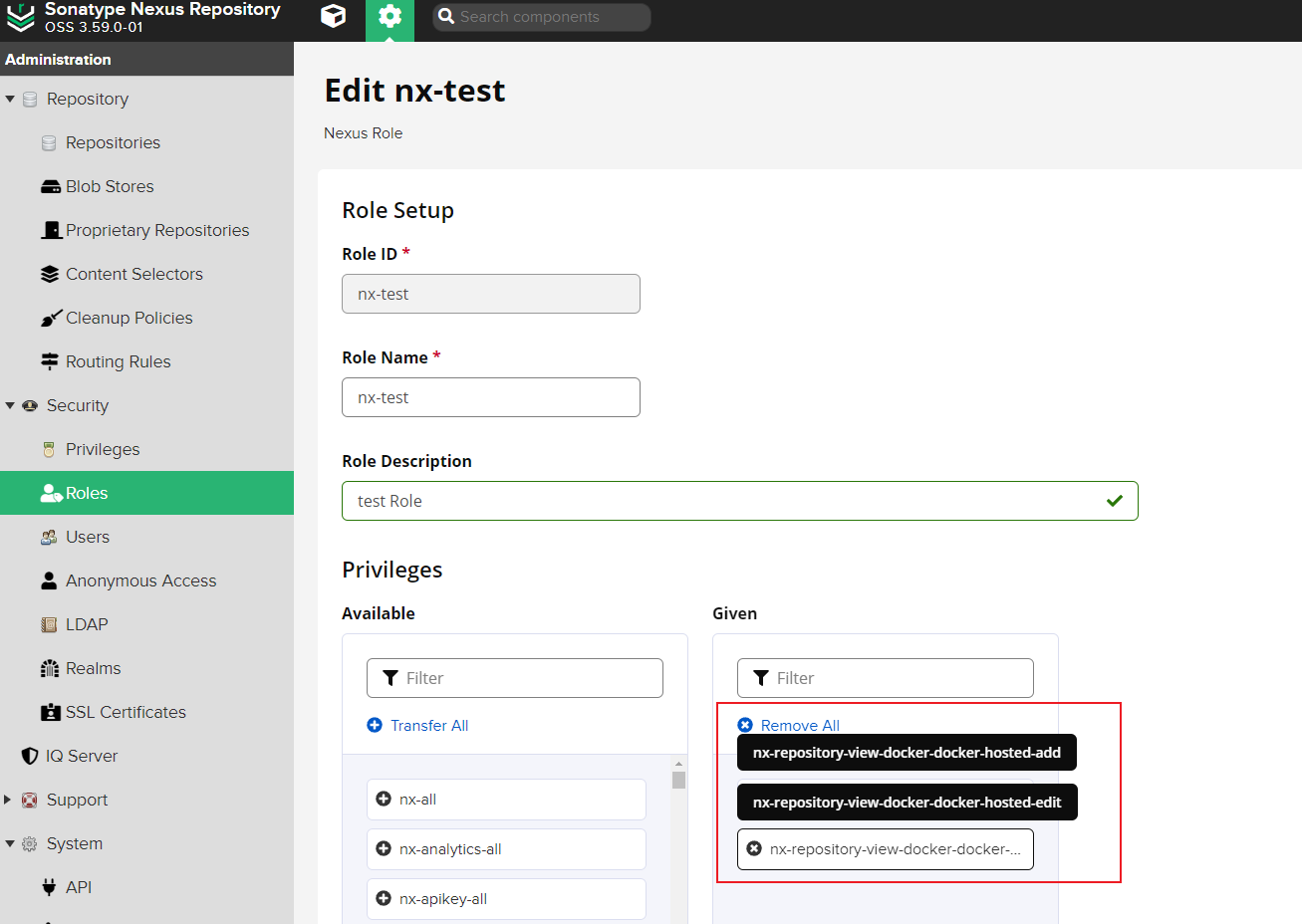Remove the truncated nx-repository-view-docker privilege via x icon
The image size is (1302, 924).
click(754, 848)
